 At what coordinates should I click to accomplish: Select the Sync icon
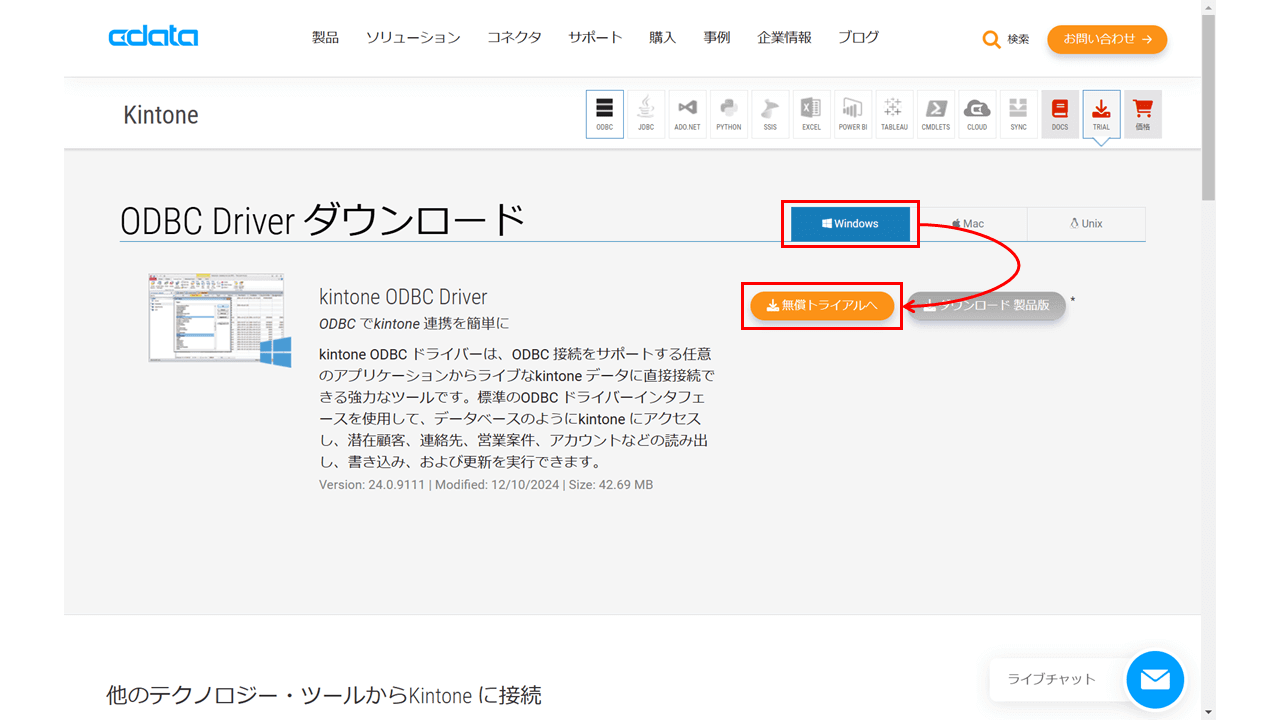1018,114
